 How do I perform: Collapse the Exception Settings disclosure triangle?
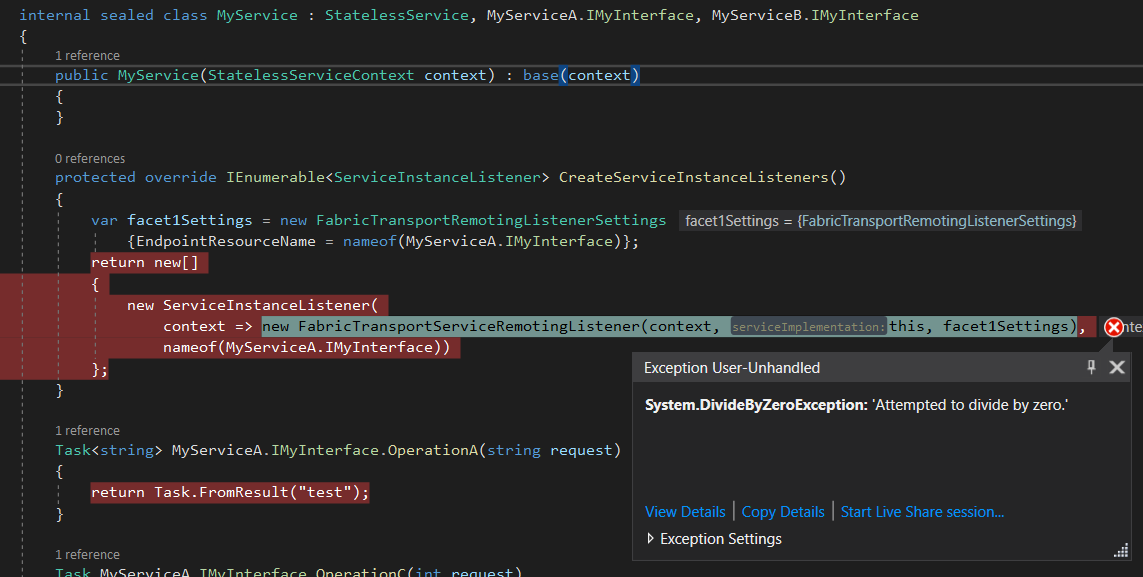point(650,538)
